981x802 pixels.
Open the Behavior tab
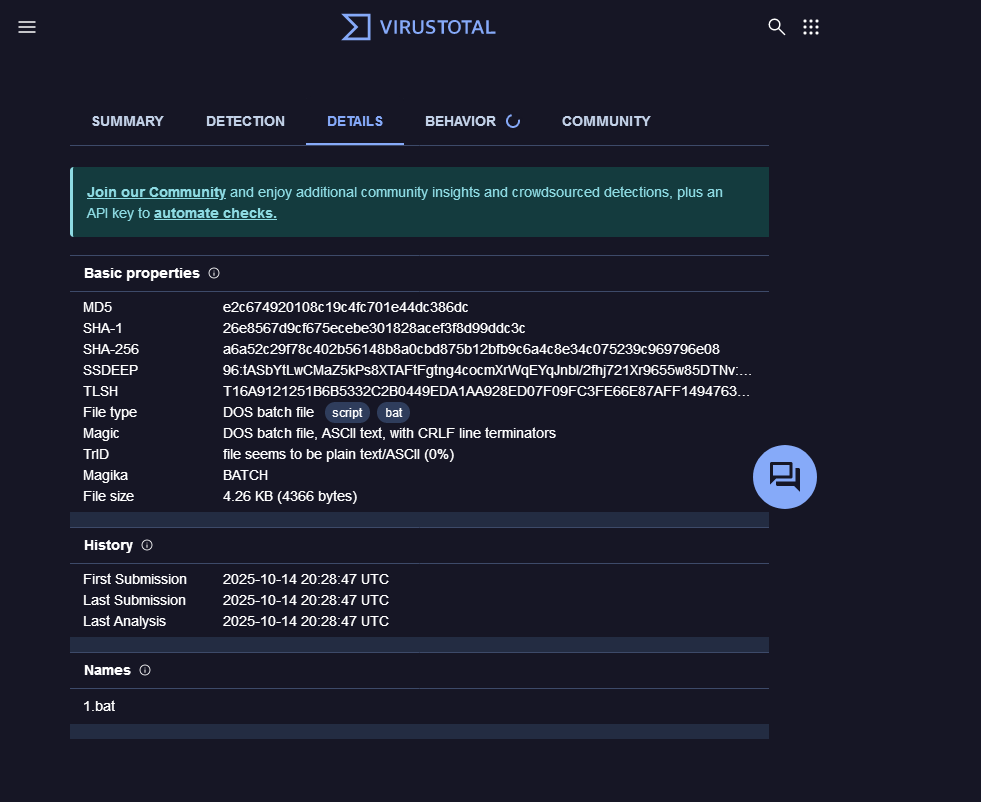[460, 121]
